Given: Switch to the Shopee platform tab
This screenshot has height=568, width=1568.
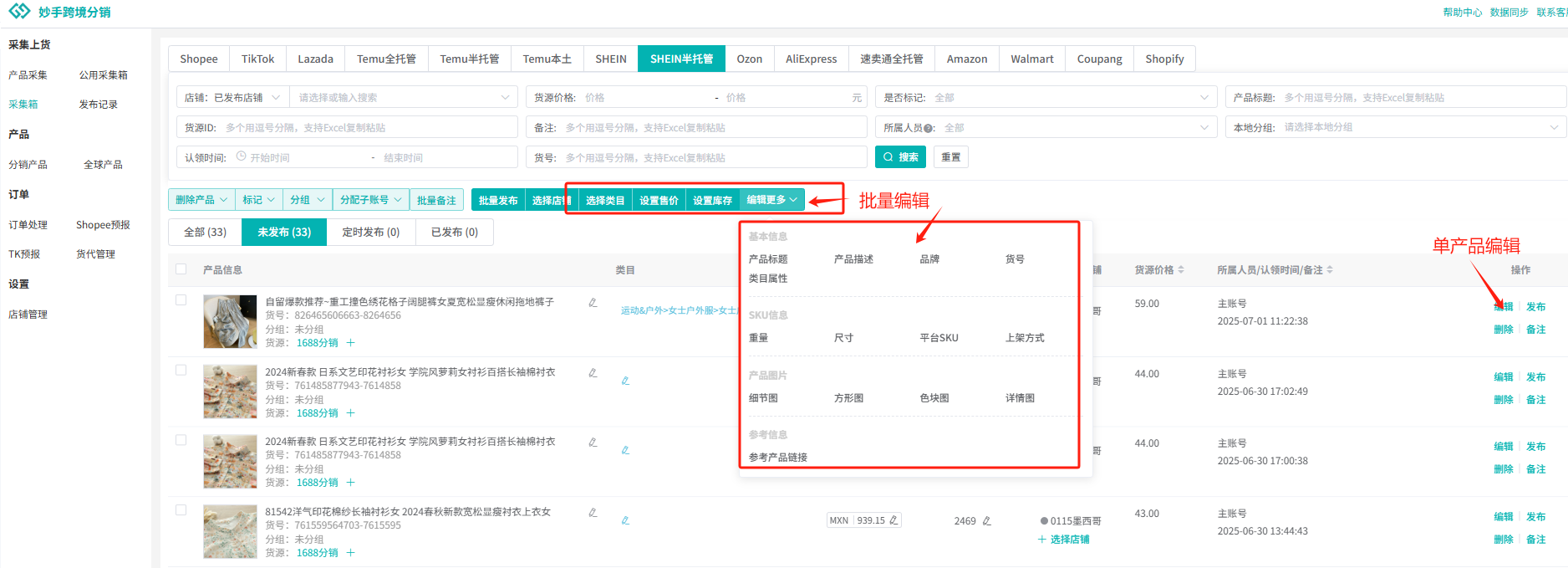Looking at the screenshot, I should pos(199,59).
